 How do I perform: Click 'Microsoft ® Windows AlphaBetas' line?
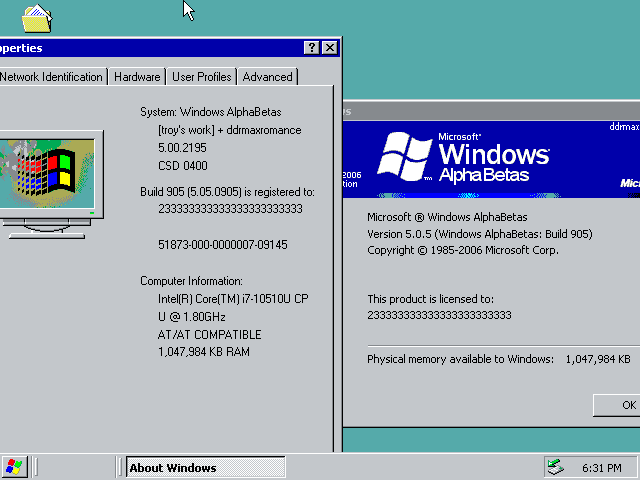447,217
